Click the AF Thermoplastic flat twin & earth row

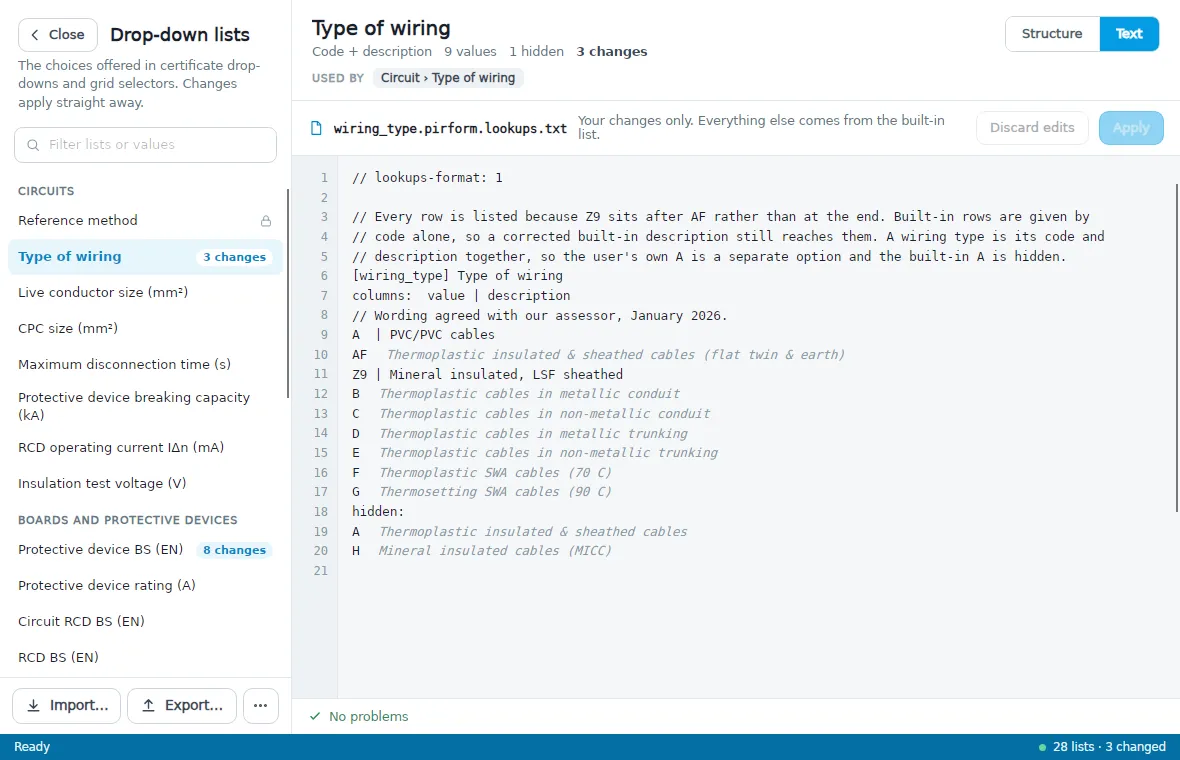pos(598,354)
